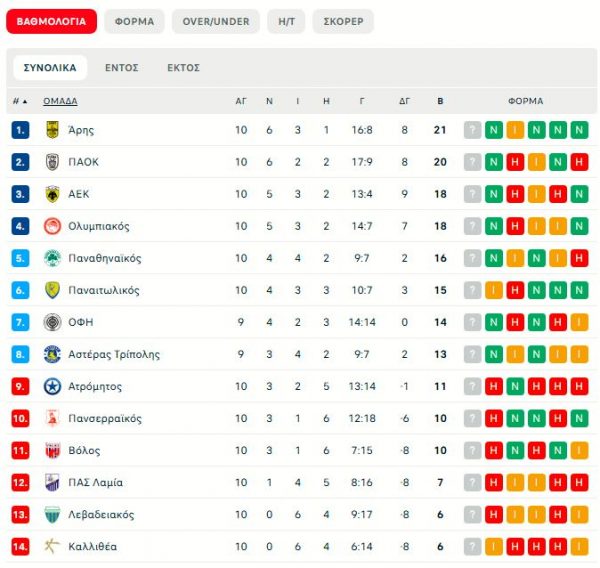Viewport: 600px width, 568px height.
Task: Click the ΟΦΗ team crest icon
Action: tap(52, 322)
